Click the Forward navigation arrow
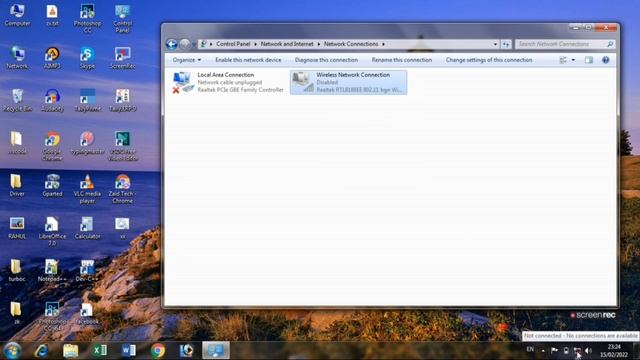 tap(184, 44)
